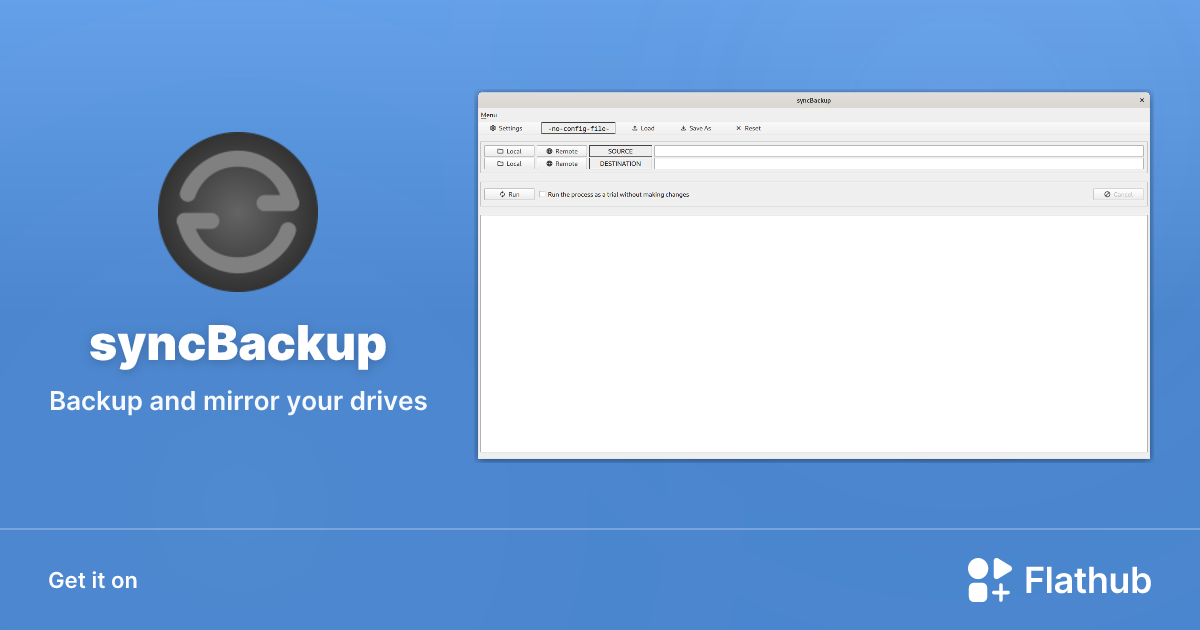
Task: Click the large round syncBackup logo
Action: tap(238, 212)
